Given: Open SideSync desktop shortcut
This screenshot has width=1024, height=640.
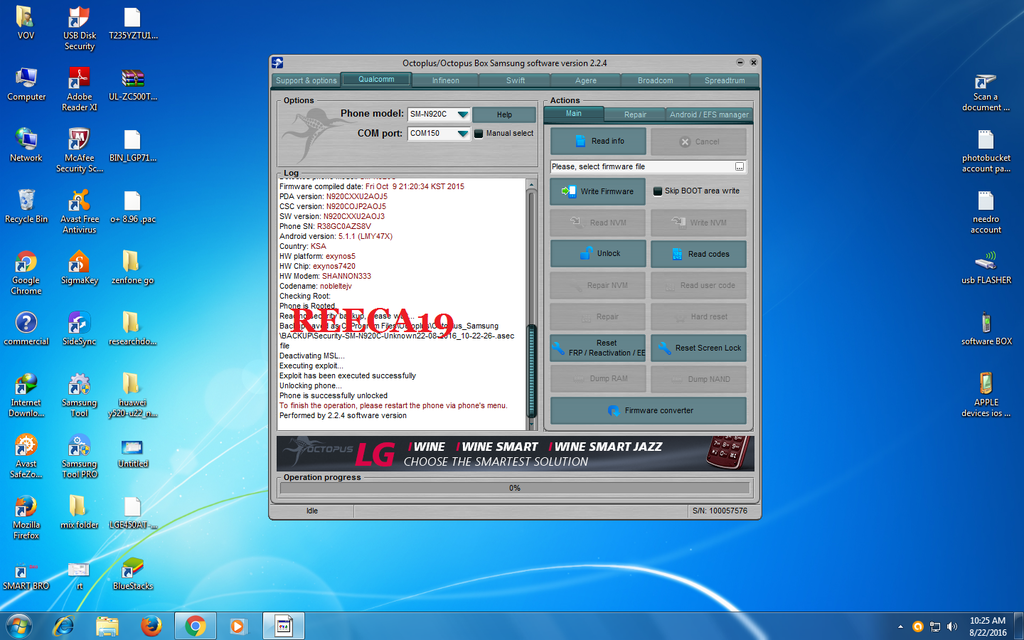Looking at the screenshot, I should pyautogui.click(x=79, y=323).
